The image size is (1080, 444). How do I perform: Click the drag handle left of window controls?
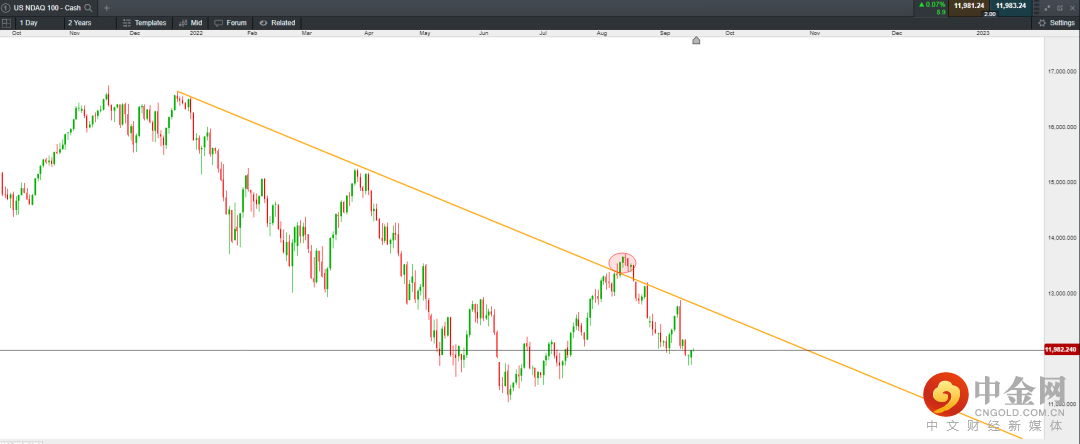click(x=1036, y=7)
